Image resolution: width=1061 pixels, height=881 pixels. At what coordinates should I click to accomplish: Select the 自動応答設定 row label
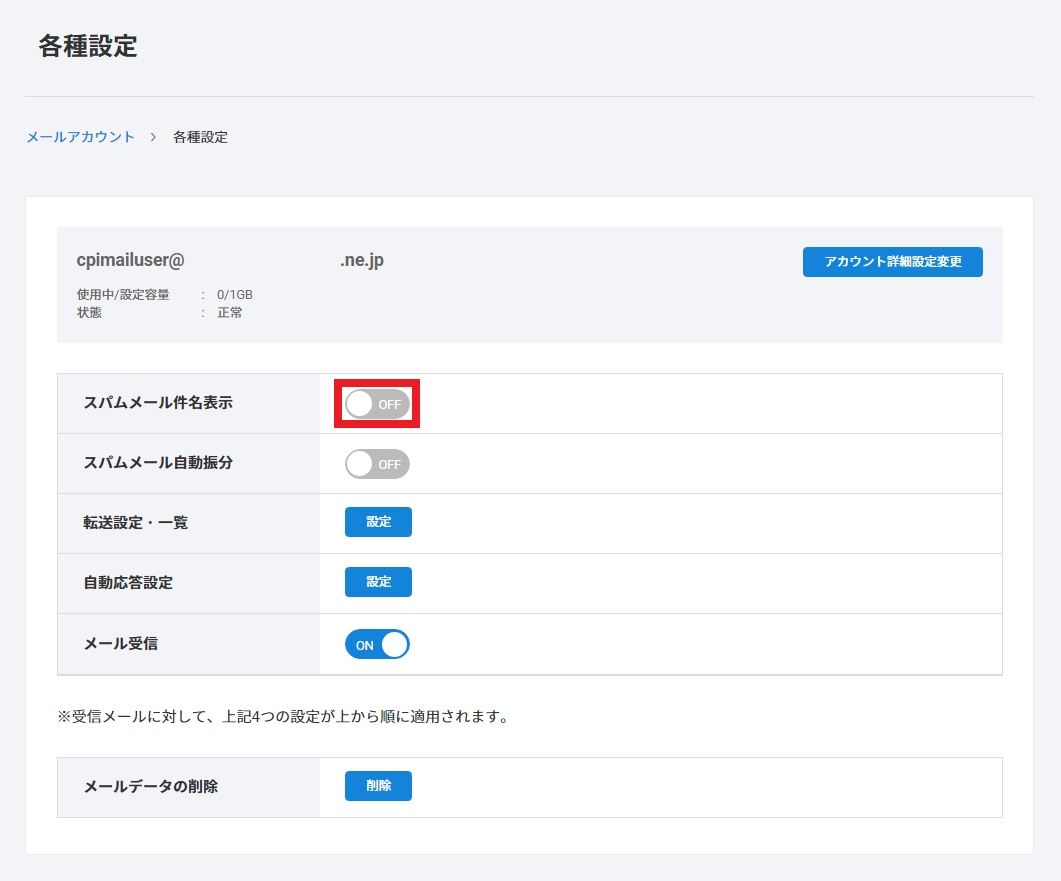[128, 583]
